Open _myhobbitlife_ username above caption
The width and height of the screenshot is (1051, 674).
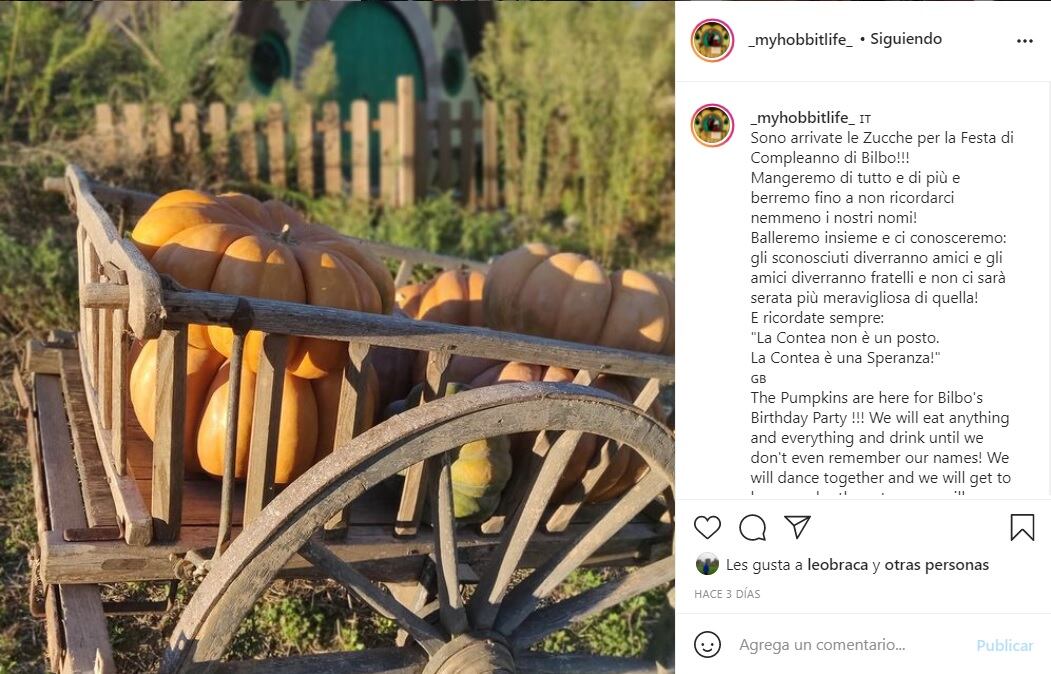(803, 118)
